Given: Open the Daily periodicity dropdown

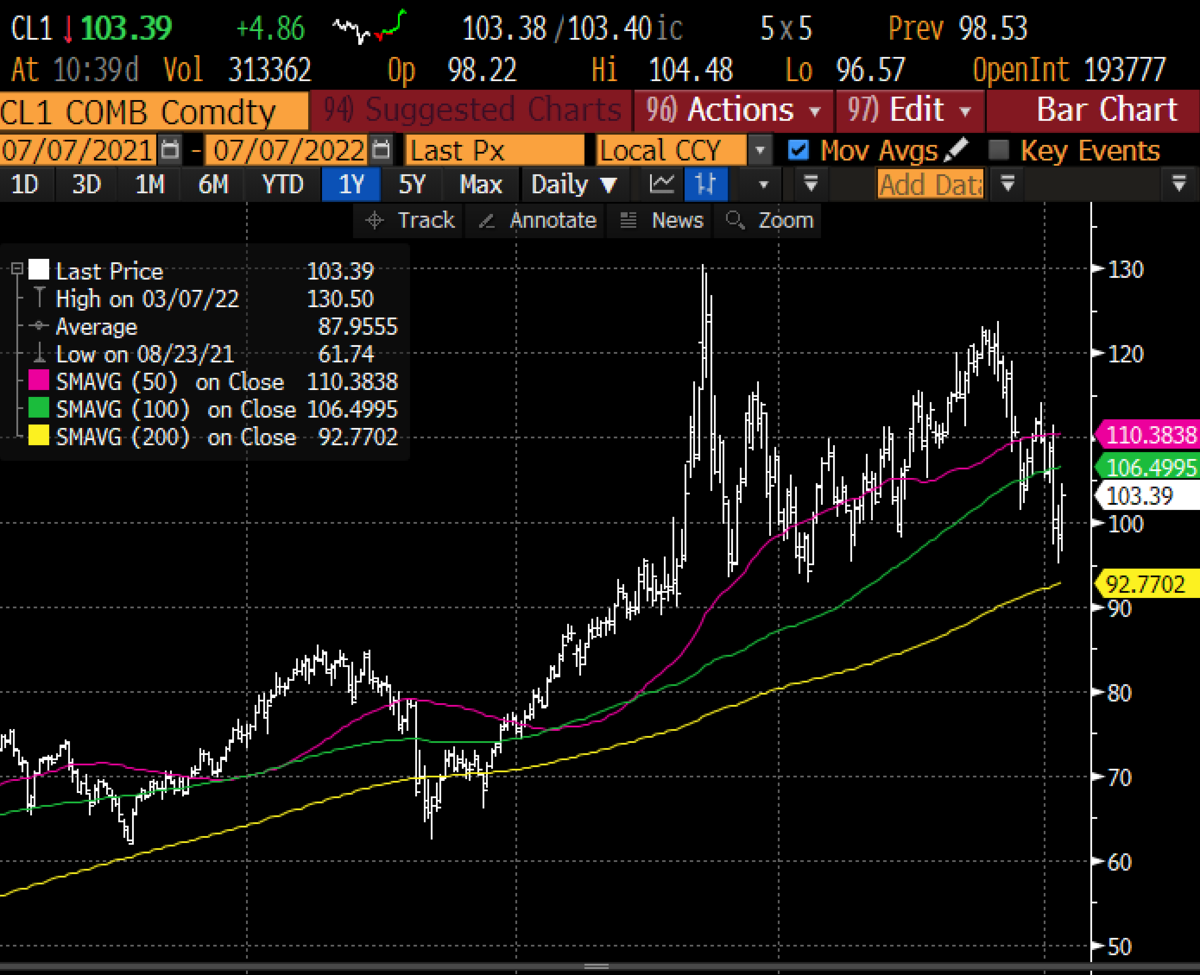Looking at the screenshot, I should 574,184.
